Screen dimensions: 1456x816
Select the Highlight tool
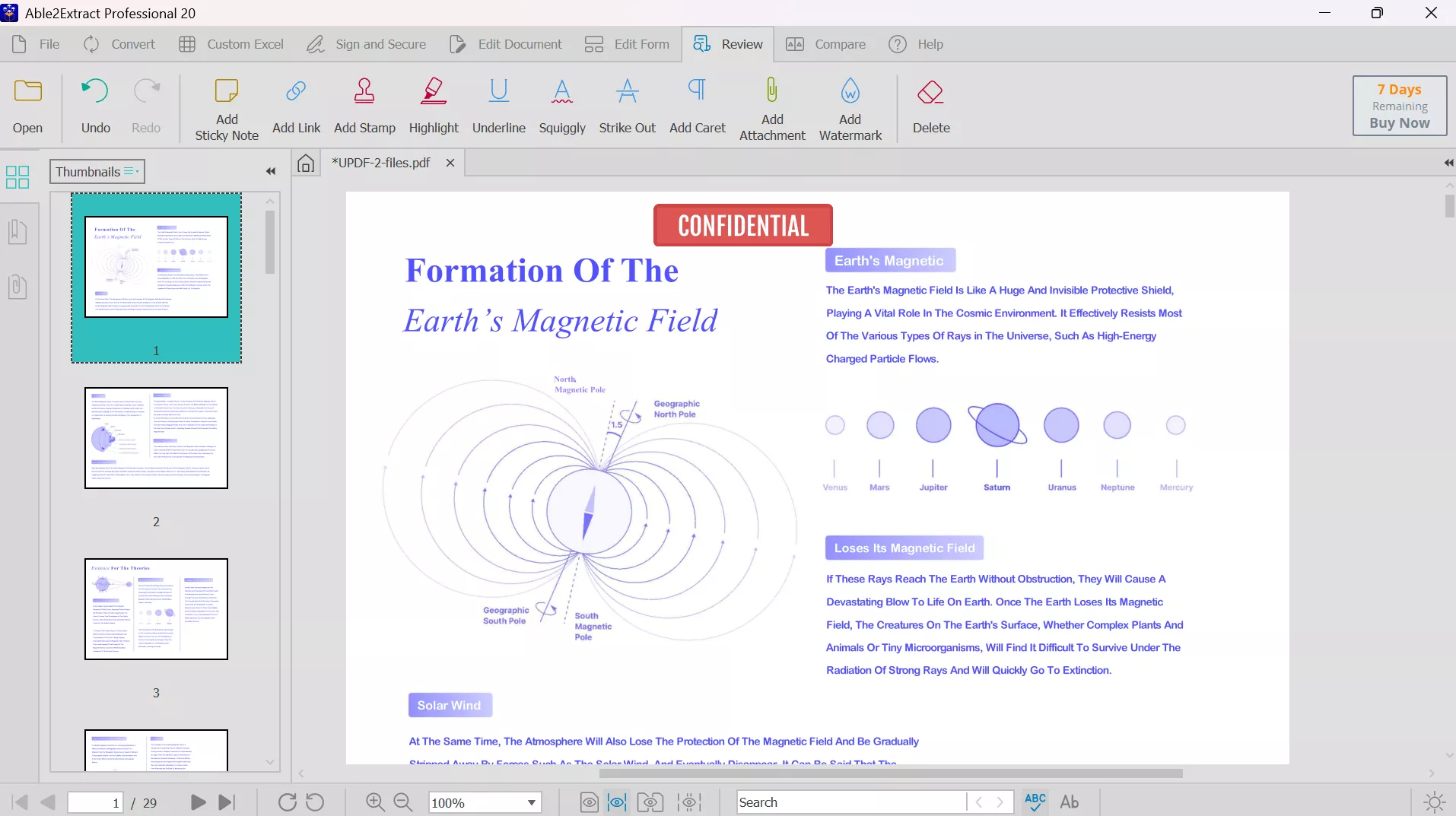433,105
